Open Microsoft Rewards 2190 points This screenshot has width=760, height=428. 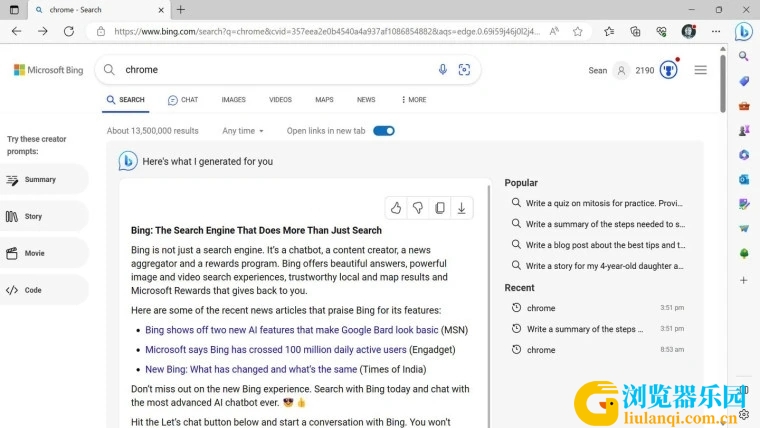[657, 70]
